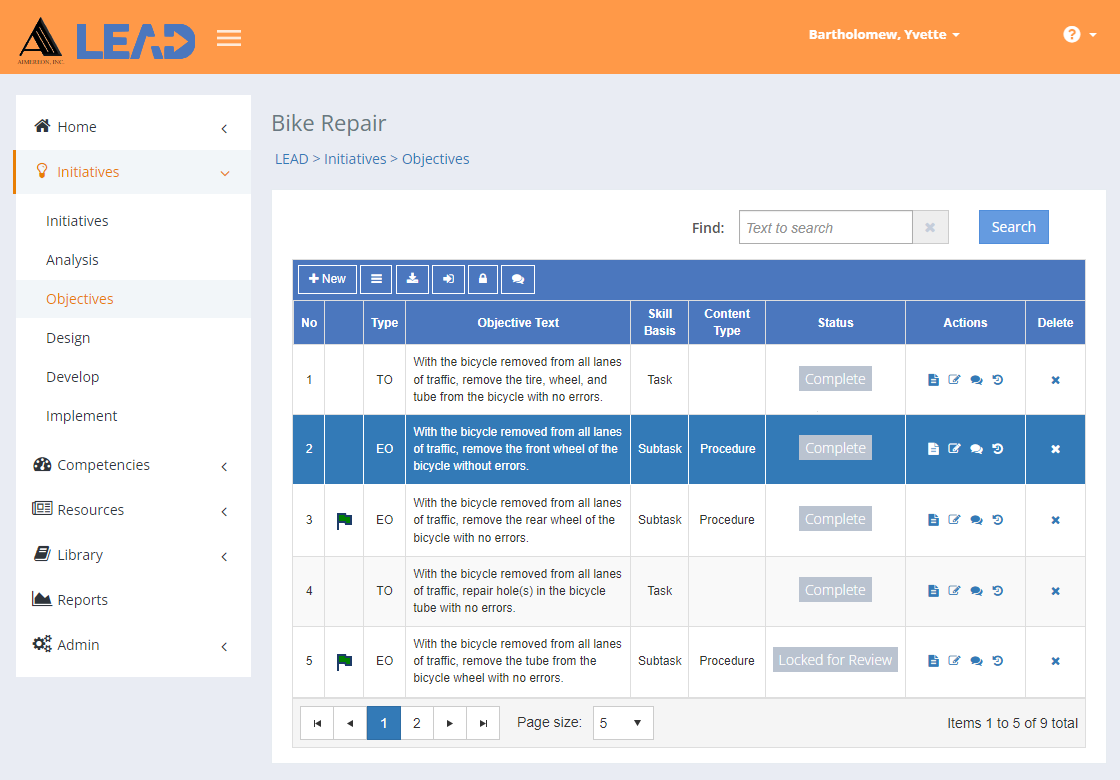Open the Design submenu item
1120x780 pixels.
pyautogui.click(x=68, y=338)
